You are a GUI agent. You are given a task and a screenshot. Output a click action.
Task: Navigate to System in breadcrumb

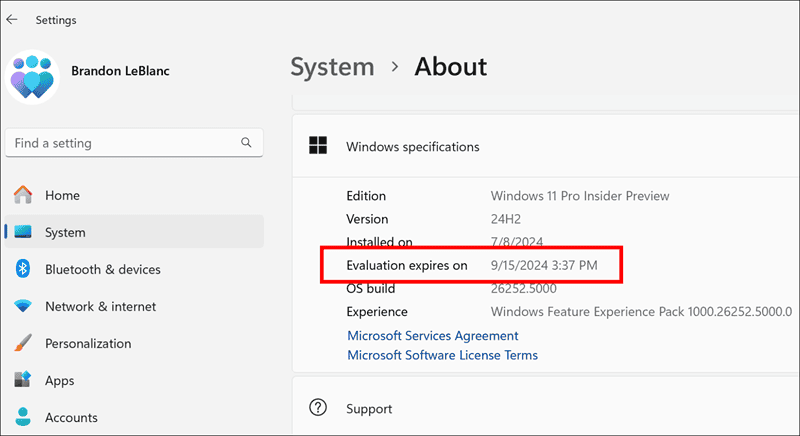pos(332,67)
